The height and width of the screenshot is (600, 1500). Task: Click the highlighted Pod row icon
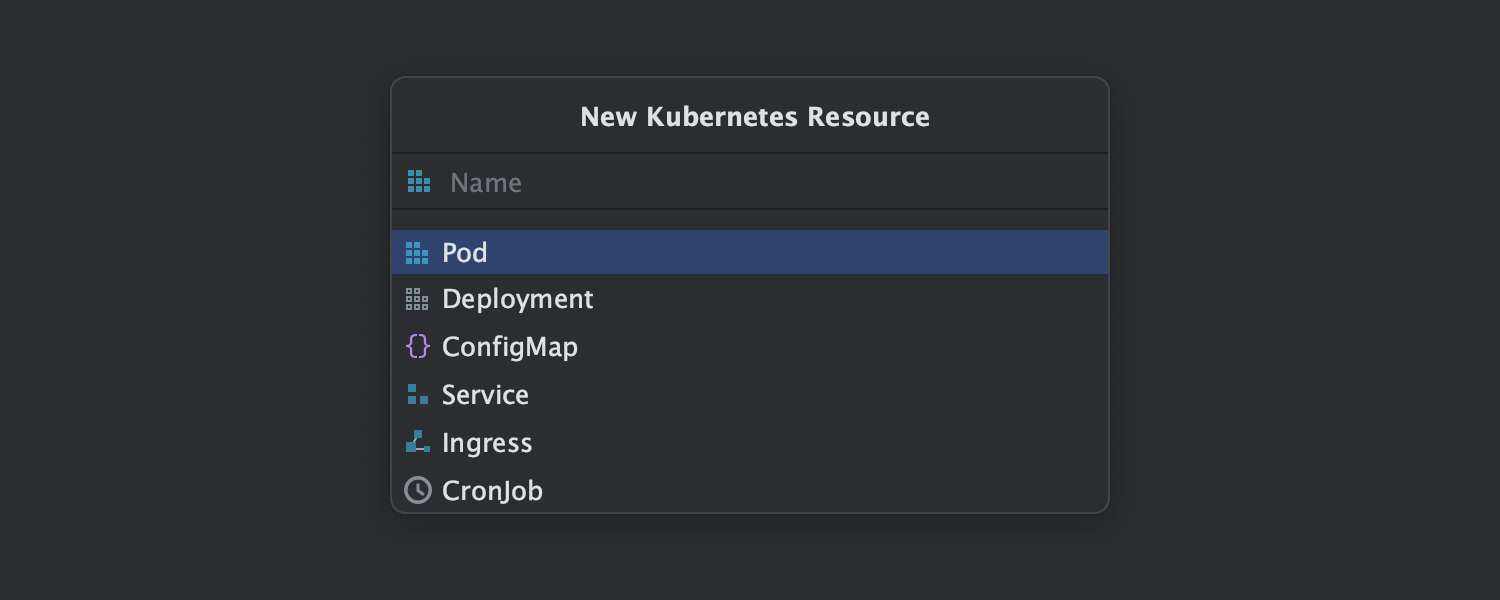pyautogui.click(x=418, y=252)
